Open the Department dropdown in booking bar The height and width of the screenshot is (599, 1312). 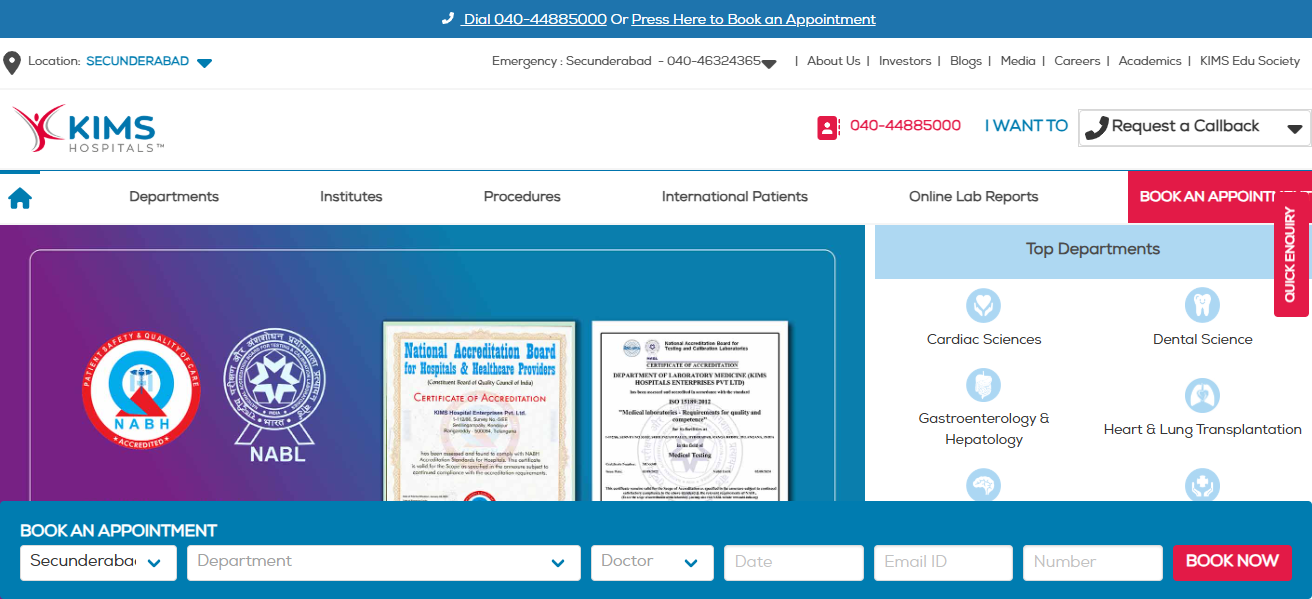(x=383, y=562)
